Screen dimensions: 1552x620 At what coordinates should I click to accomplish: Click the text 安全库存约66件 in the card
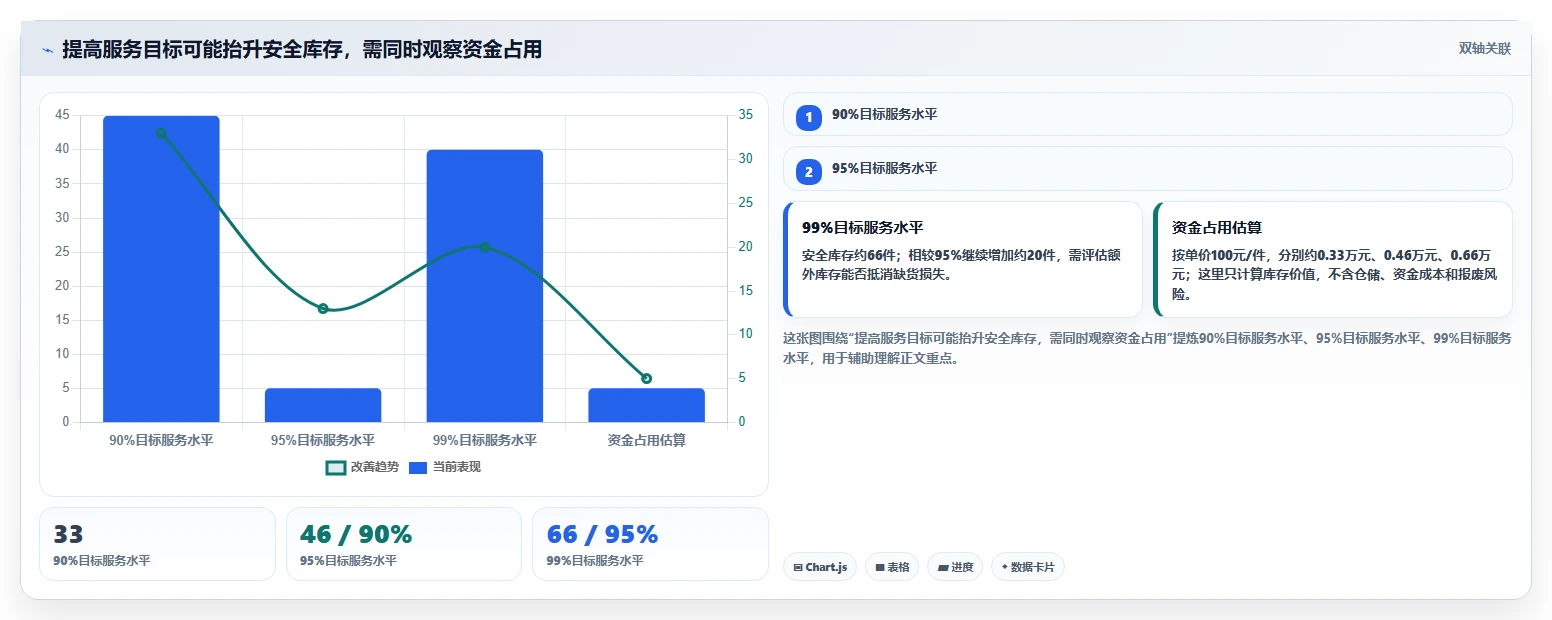pos(848,255)
